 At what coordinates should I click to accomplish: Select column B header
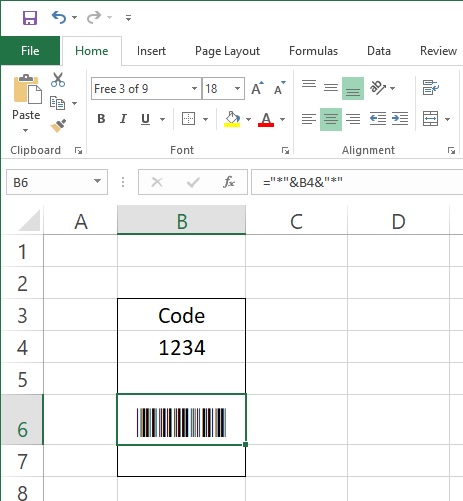[x=181, y=220]
